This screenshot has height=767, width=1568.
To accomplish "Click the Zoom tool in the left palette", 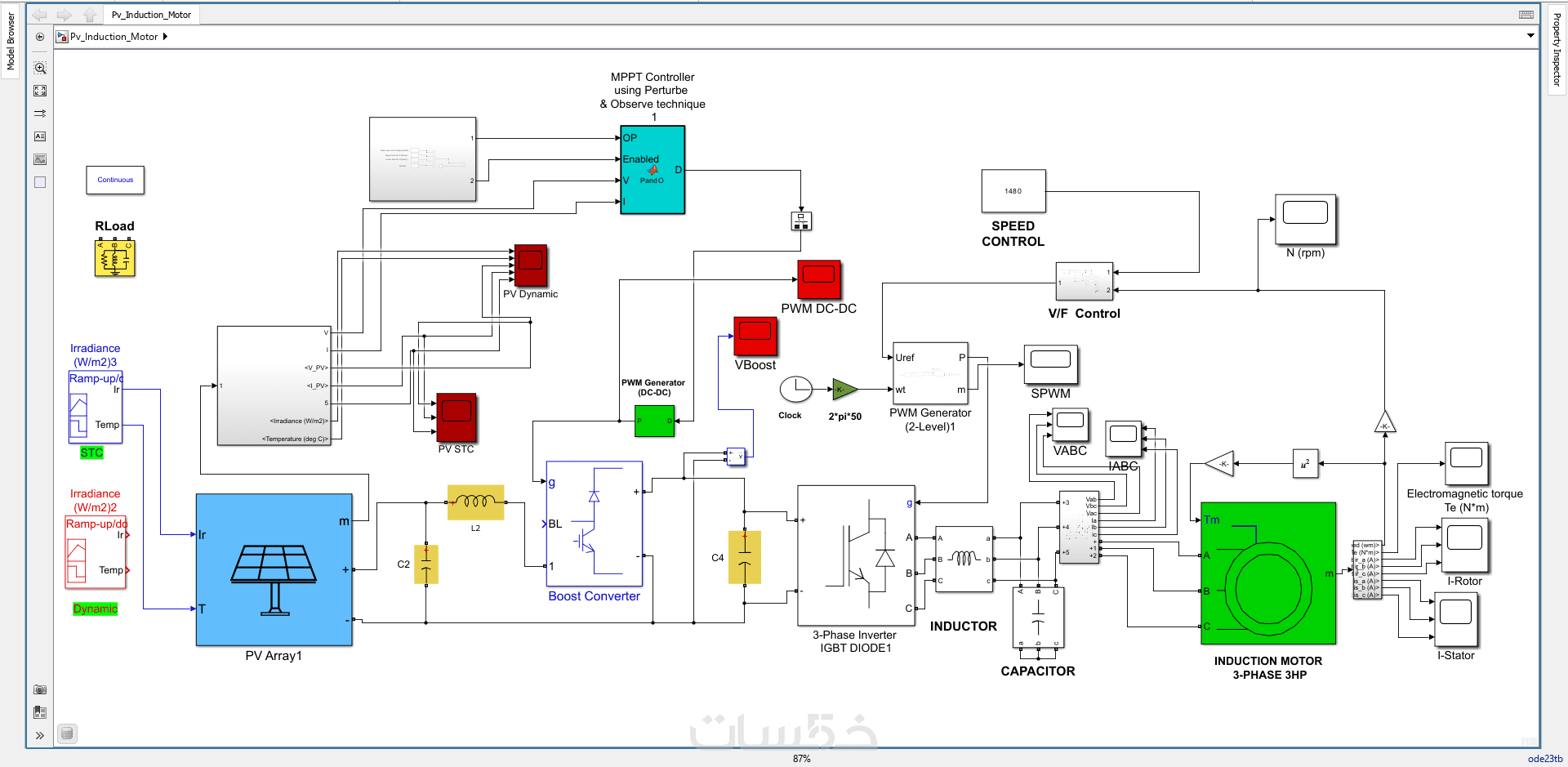I will [40, 68].
